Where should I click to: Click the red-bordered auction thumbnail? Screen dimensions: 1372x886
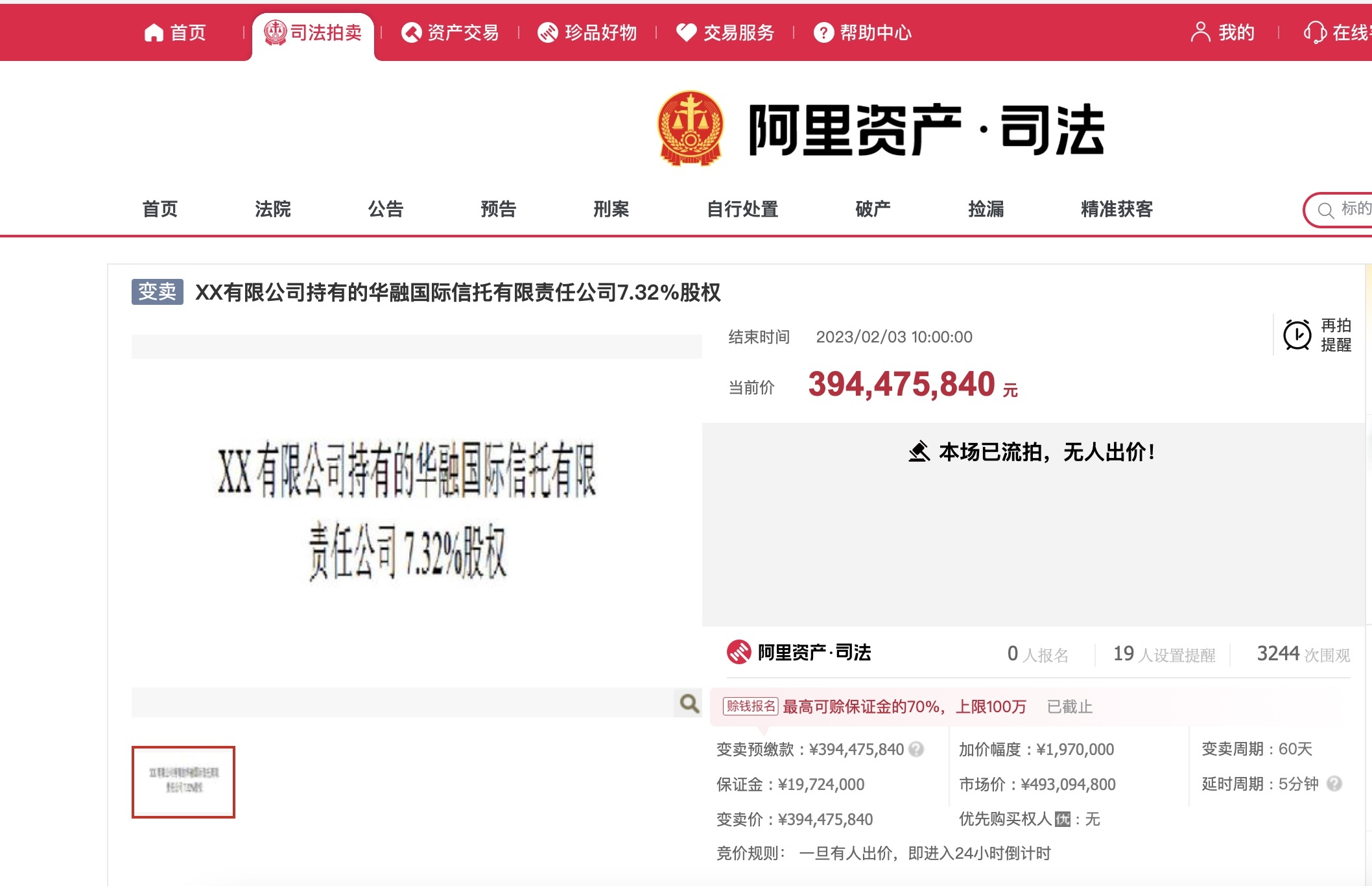pos(183,782)
